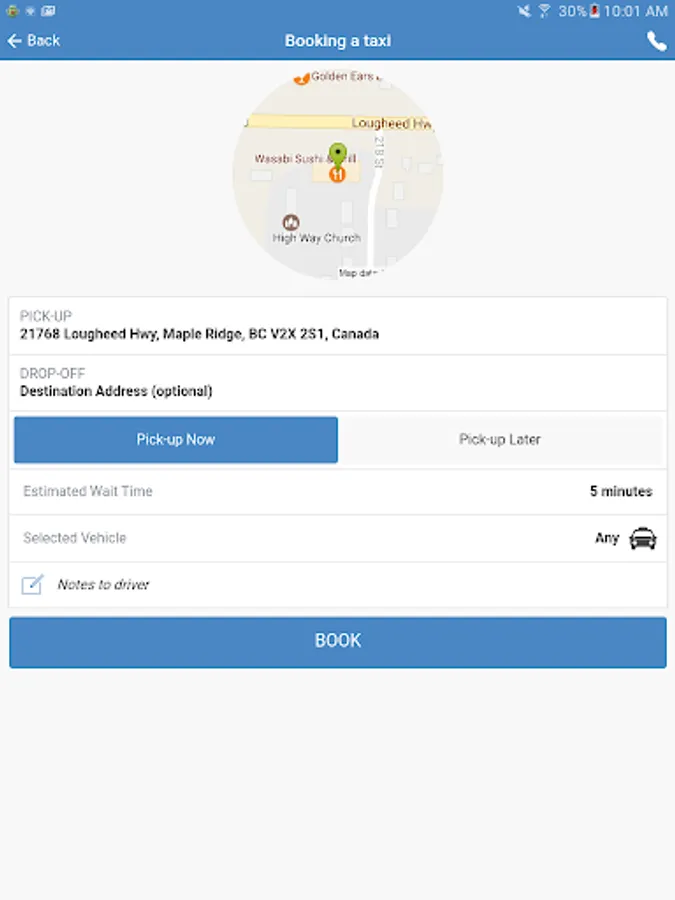Viewport: 675px width, 900px height.
Task: Tap the phone call icon
Action: pos(656,41)
